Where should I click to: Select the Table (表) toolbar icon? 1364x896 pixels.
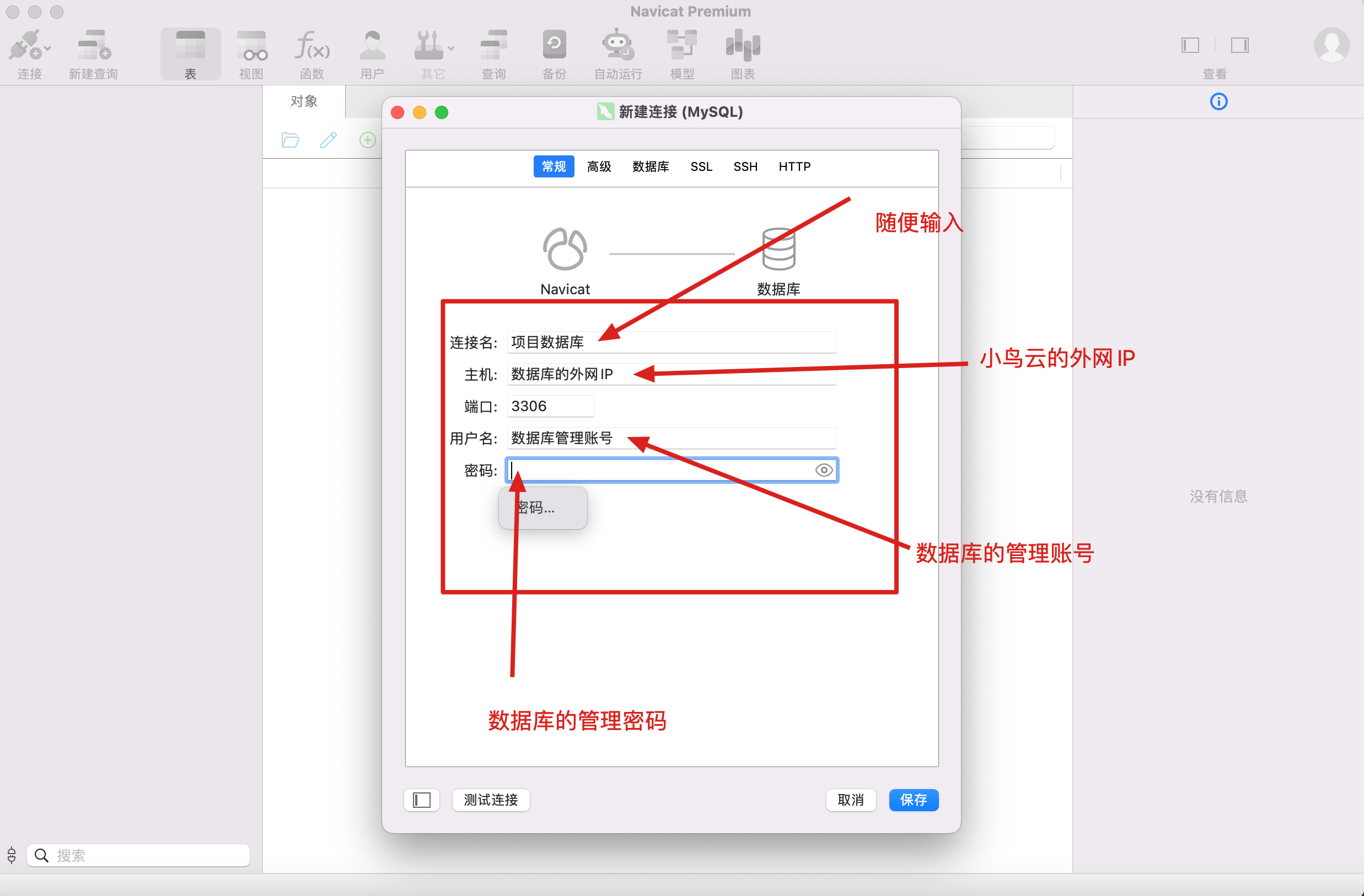190,46
